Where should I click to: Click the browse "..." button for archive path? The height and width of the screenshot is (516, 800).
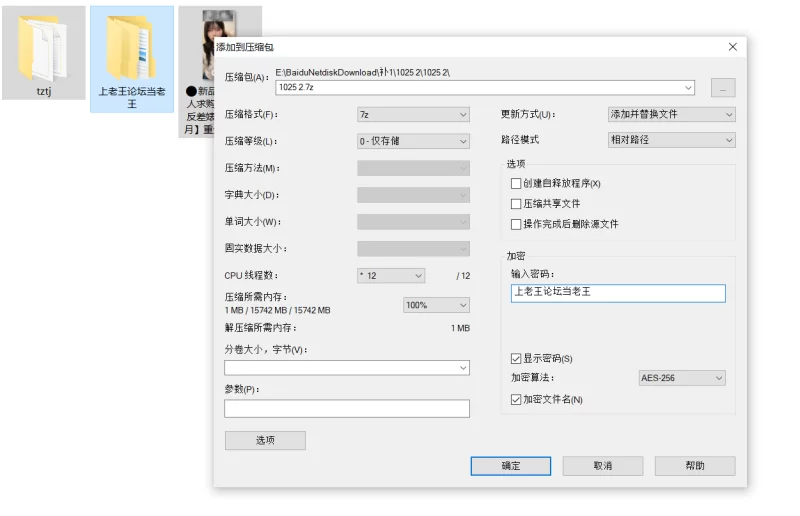(723, 88)
